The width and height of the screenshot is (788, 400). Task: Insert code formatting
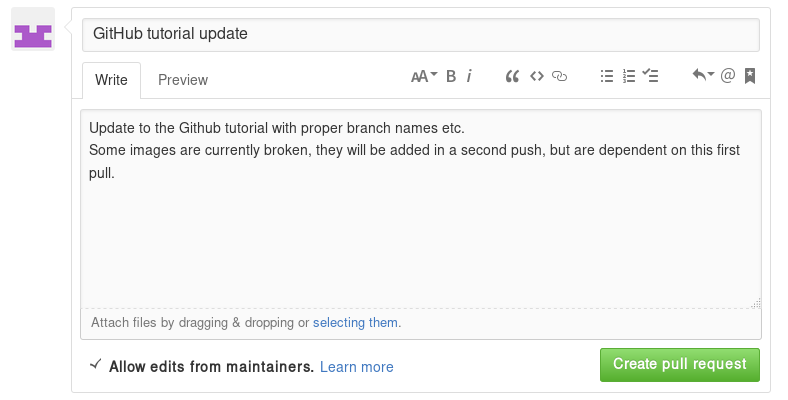tap(536, 76)
